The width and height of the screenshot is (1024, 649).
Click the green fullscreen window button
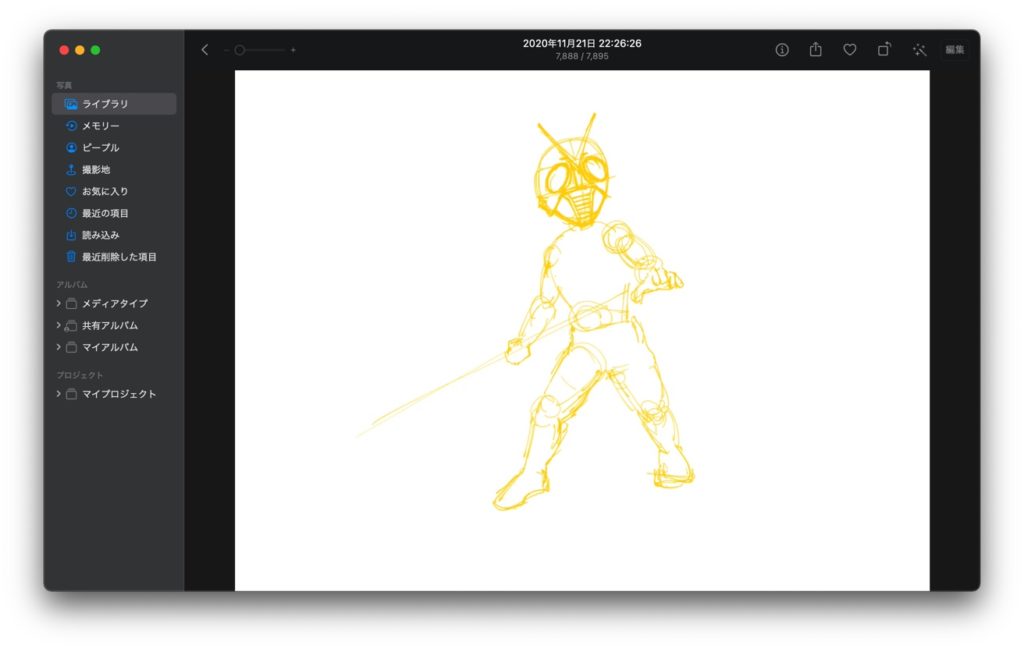(95, 50)
